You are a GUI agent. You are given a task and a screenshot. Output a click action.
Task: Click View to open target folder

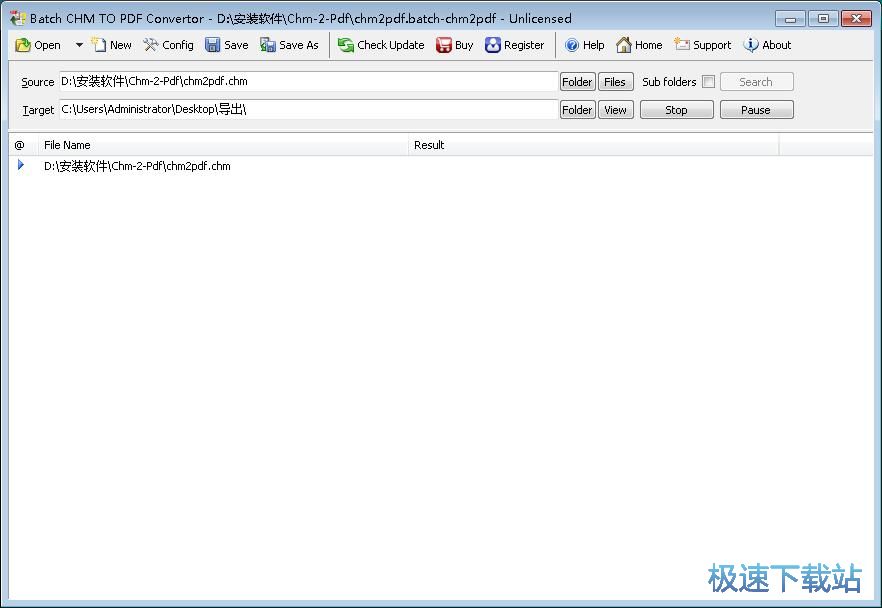click(615, 110)
